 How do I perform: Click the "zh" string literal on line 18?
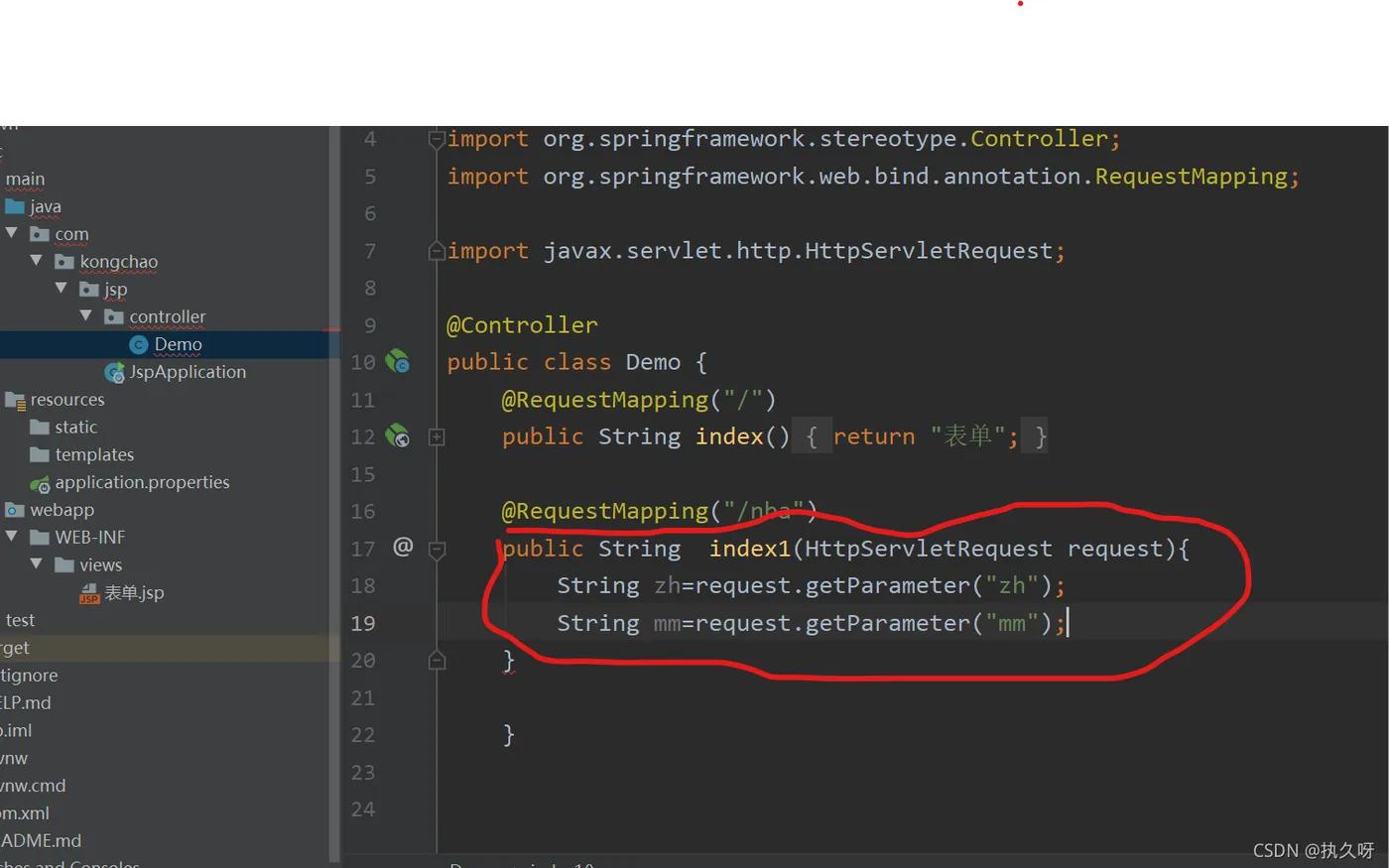pyautogui.click(x=1012, y=585)
